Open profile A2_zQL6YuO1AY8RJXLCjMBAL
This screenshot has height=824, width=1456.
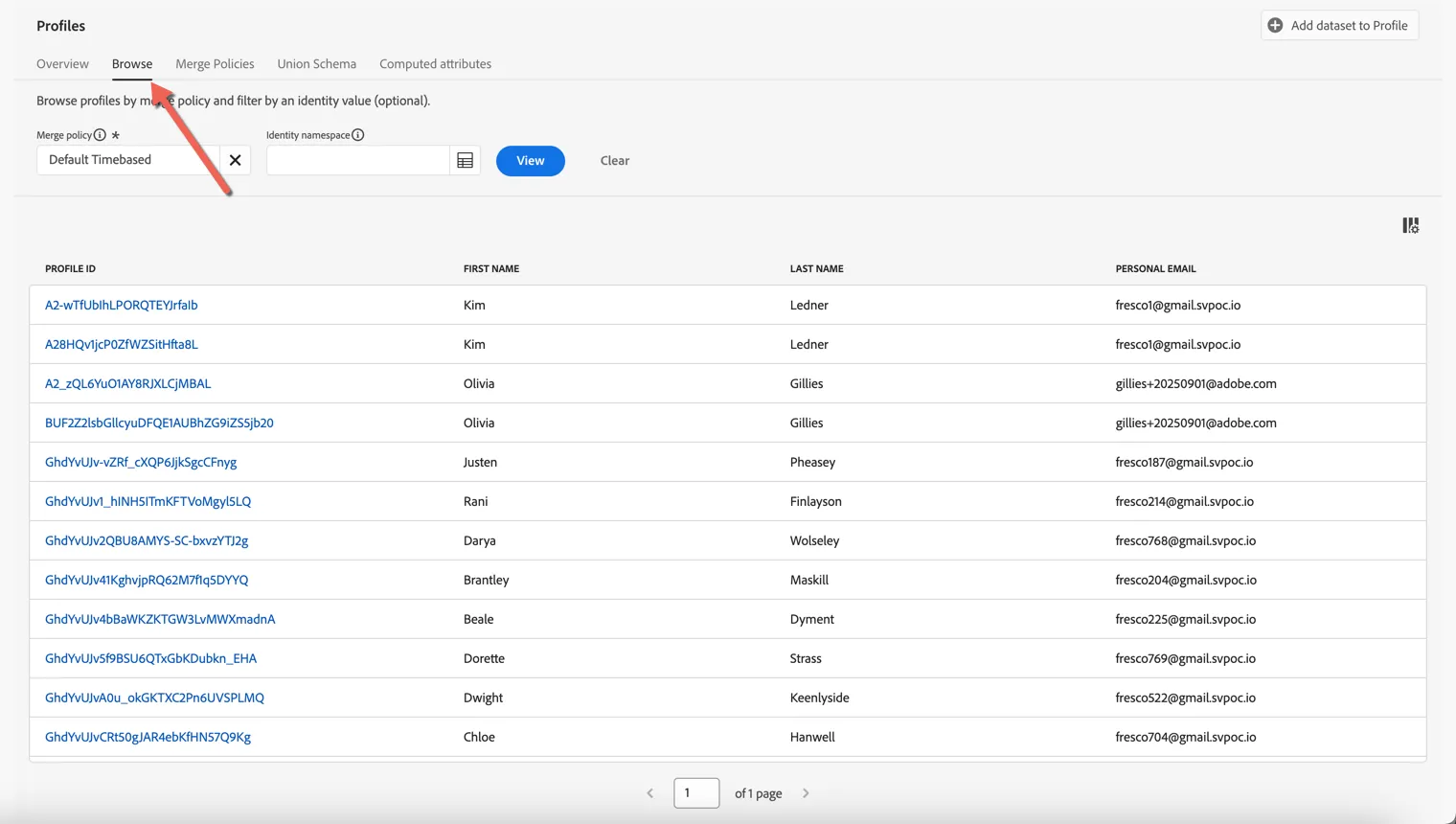tap(128, 384)
